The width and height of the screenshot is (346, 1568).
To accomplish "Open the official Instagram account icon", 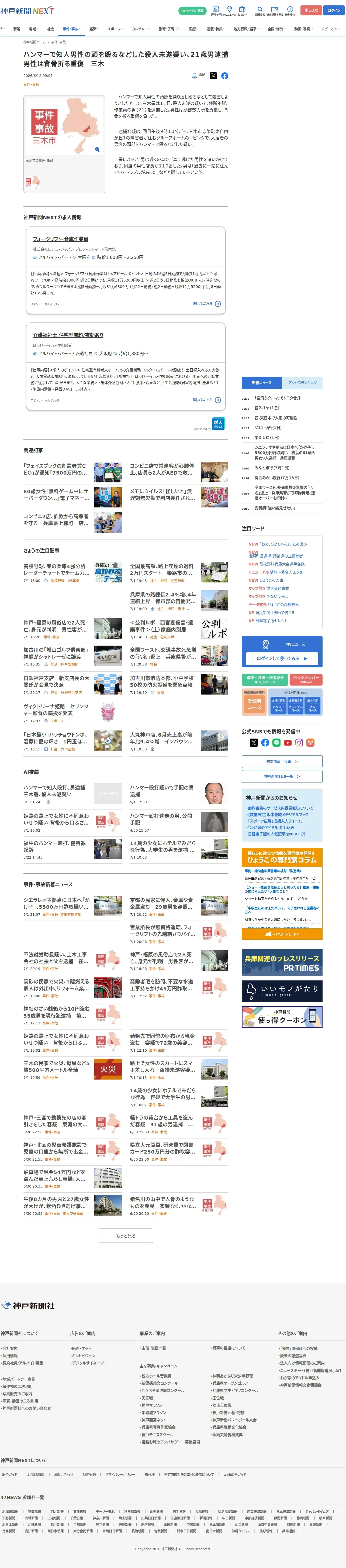I will 299,743.
